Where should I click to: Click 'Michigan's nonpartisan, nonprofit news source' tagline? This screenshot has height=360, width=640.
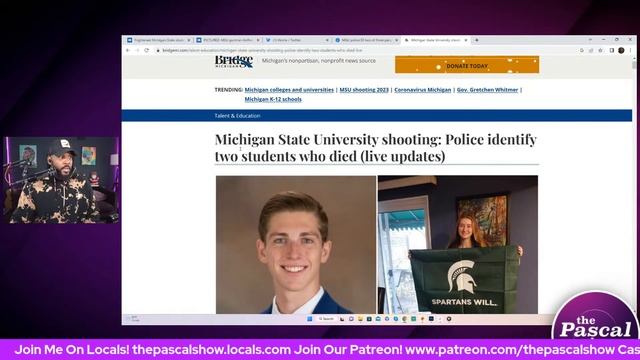click(319, 61)
